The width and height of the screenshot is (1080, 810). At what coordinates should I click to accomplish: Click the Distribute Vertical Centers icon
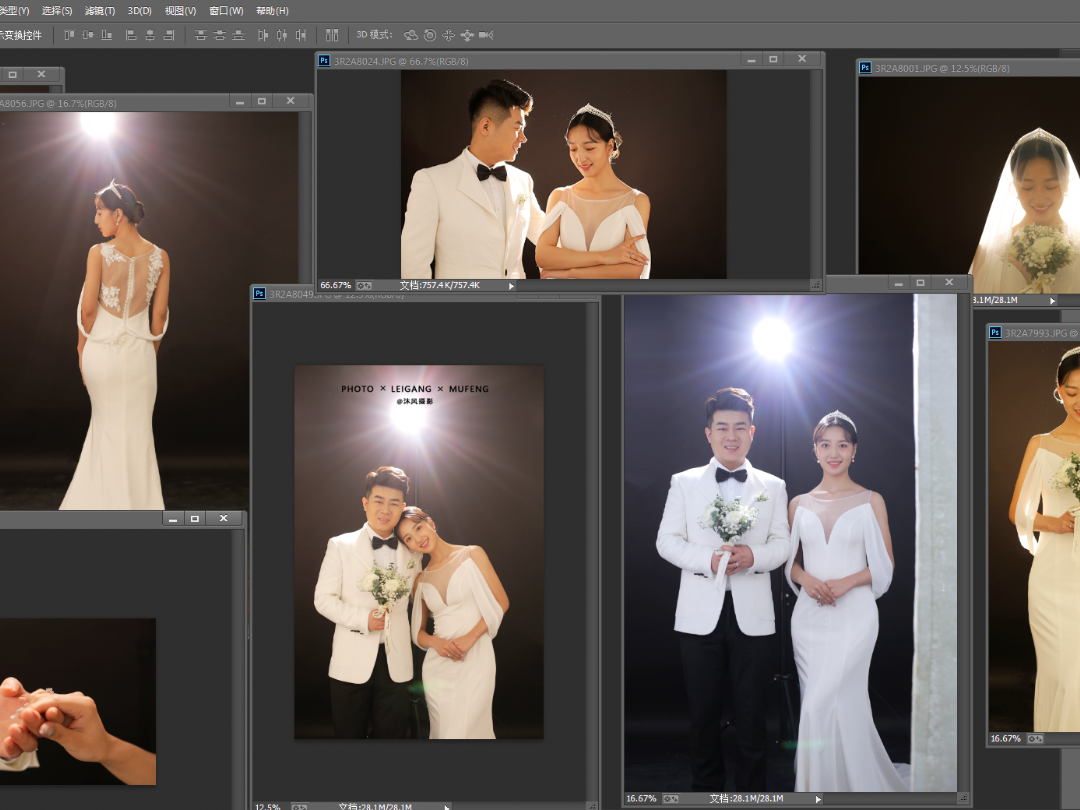click(x=219, y=35)
